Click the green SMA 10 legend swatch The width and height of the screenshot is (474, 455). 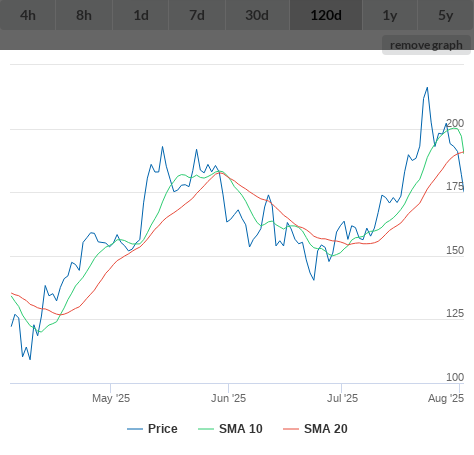[x=206, y=429]
